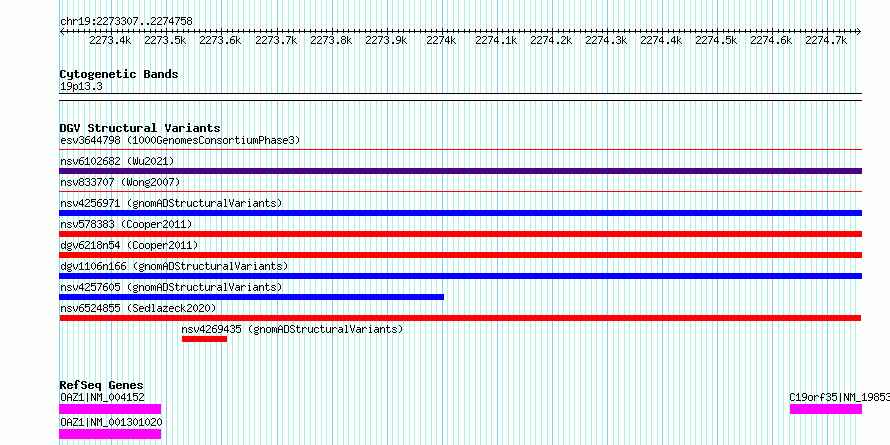Click the 2274.7k ruler tick label
The height and width of the screenshot is (445, 890).
(826, 41)
